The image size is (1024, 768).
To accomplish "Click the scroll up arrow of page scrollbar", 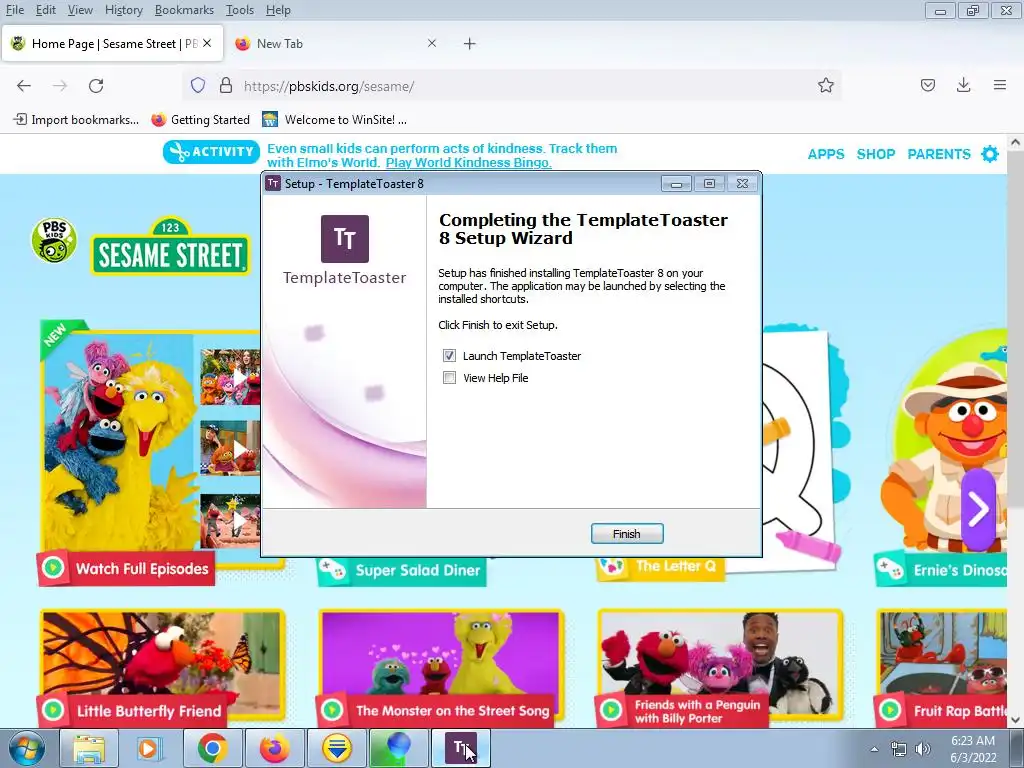I will click(1015, 142).
